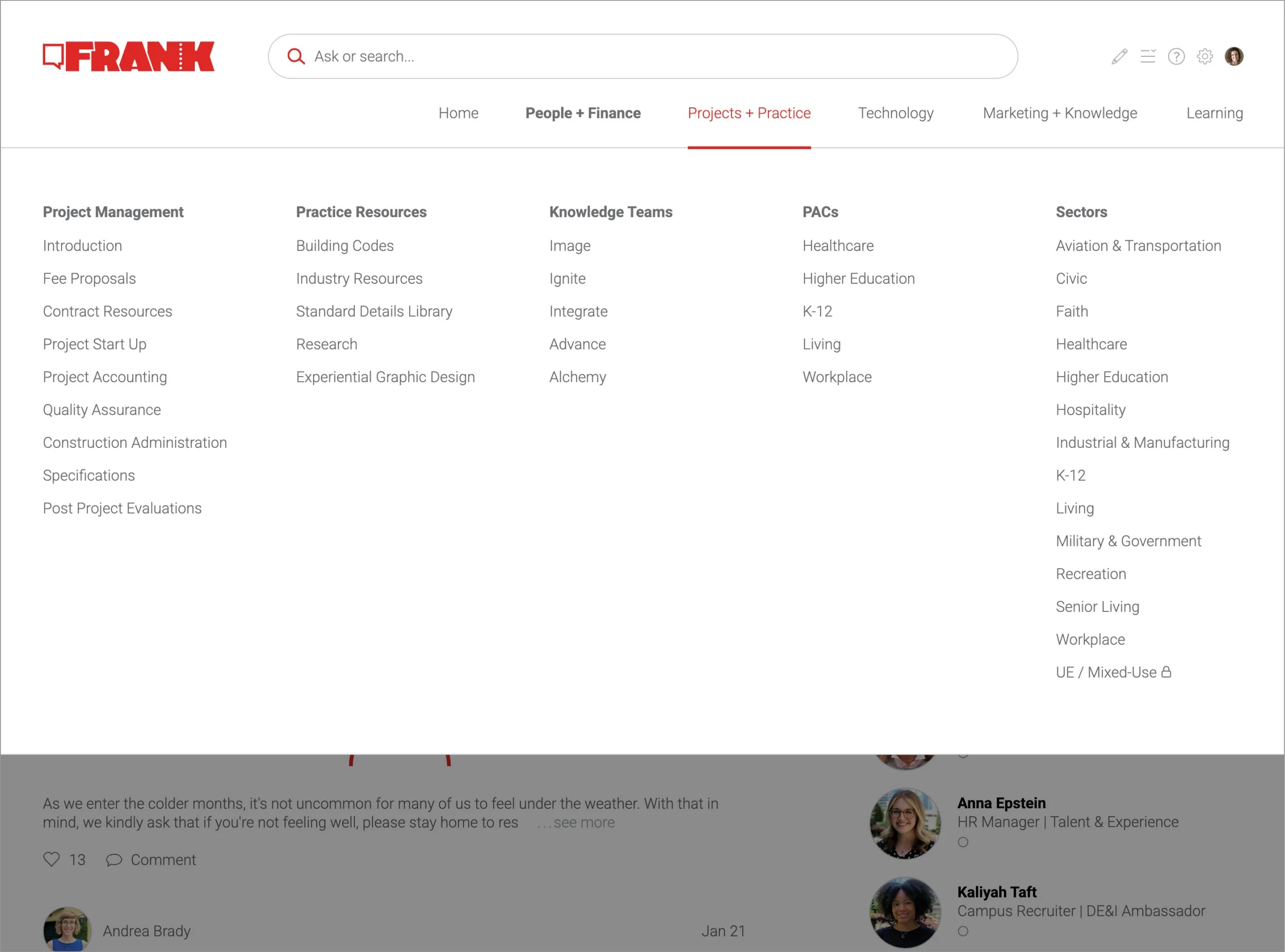1285x952 pixels.
Task: Click the FRANK logo
Action: [x=128, y=57]
